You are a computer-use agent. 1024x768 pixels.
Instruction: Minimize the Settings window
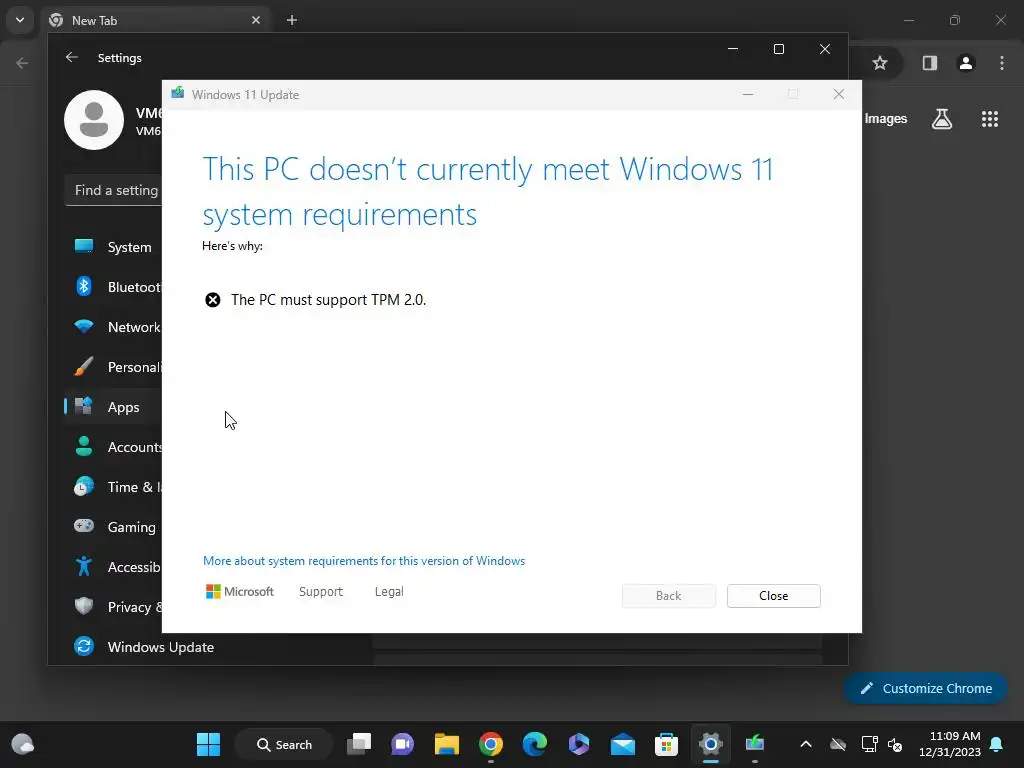click(x=733, y=49)
